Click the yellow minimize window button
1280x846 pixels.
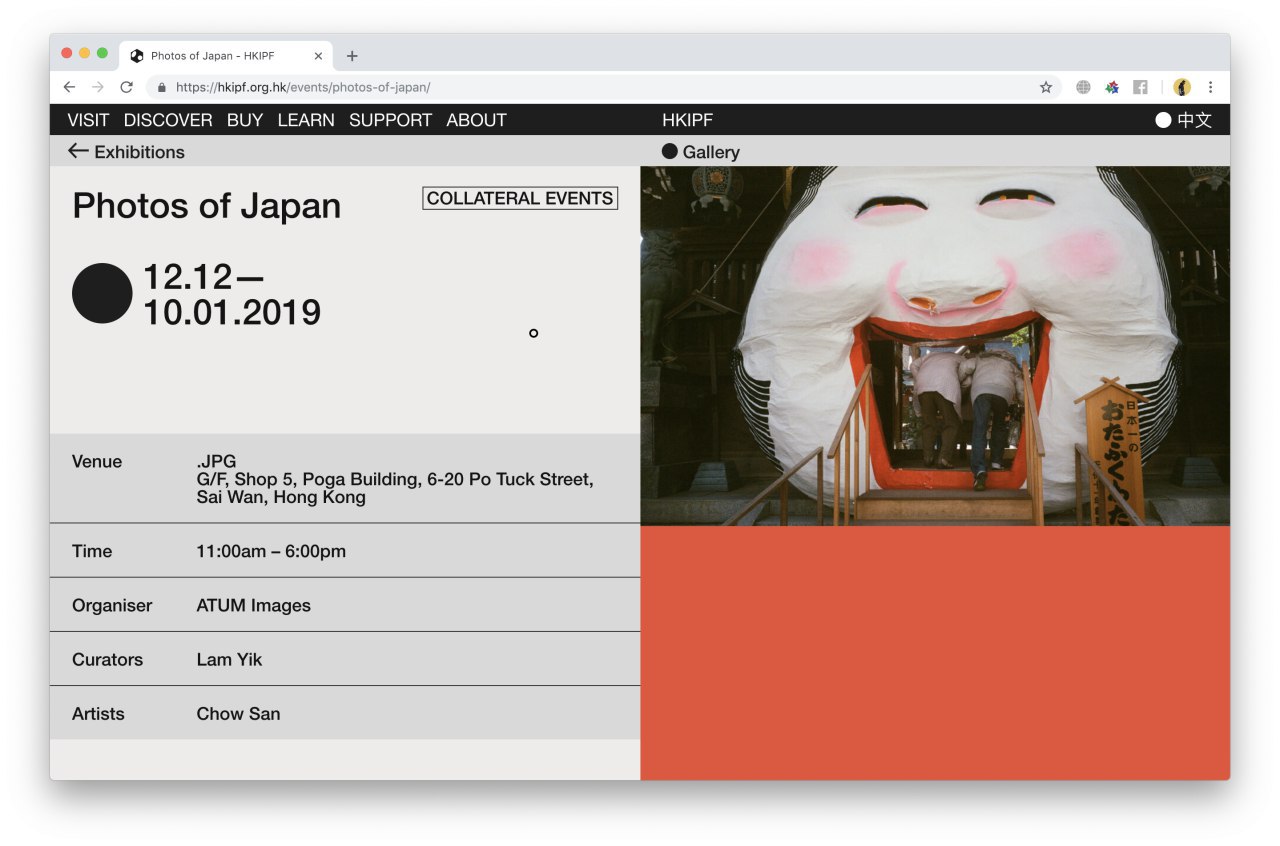(84, 53)
